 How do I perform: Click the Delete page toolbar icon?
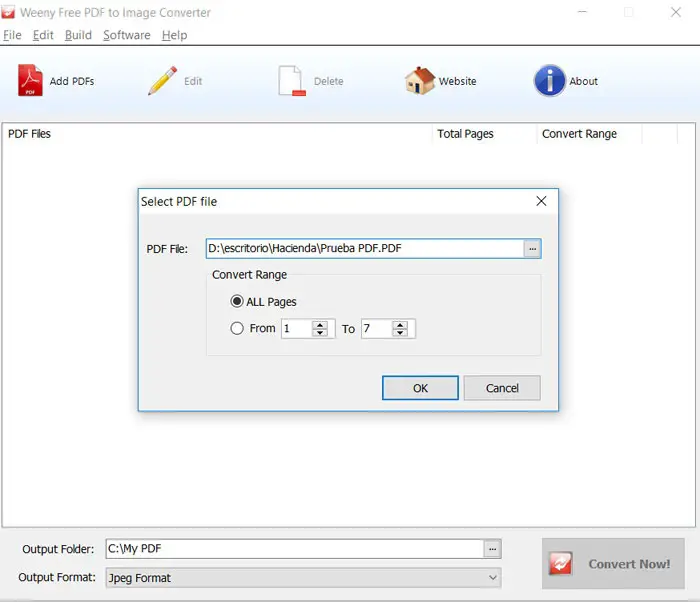[x=292, y=81]
